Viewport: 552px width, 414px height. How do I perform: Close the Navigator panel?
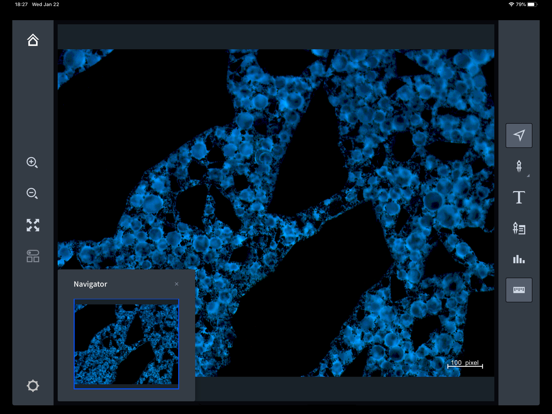click(176, 284)
